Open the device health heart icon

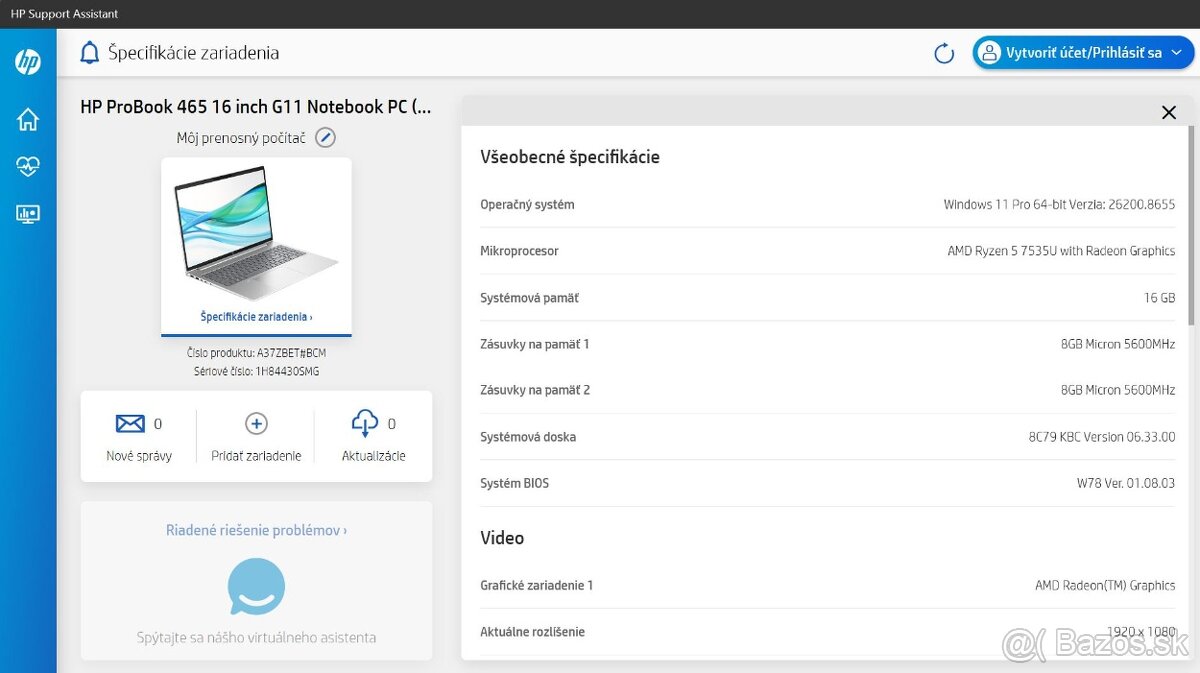28,167
